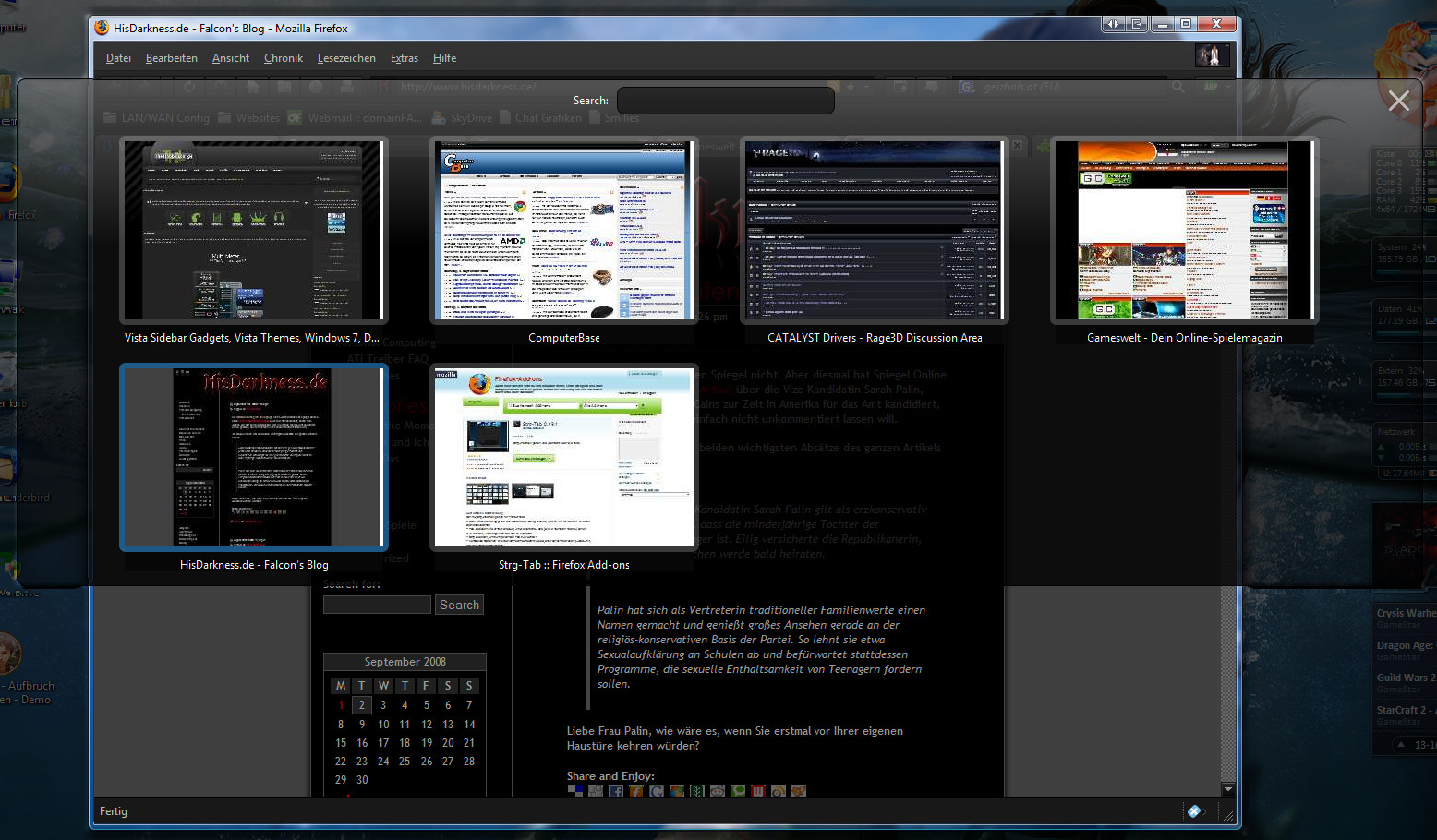
Task: Click the blog sidebar Search button
Action: click(459, 605)
